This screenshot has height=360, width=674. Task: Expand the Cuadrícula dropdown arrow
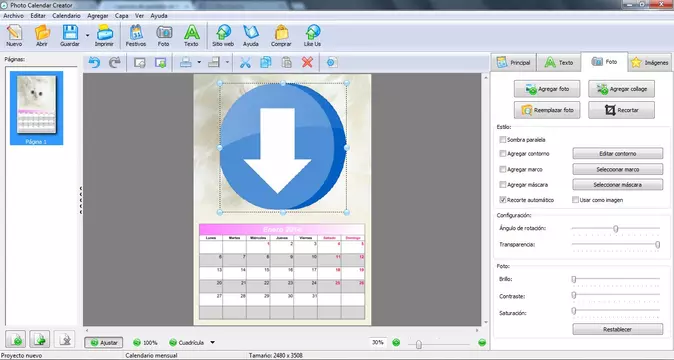[x=212, y=342]
